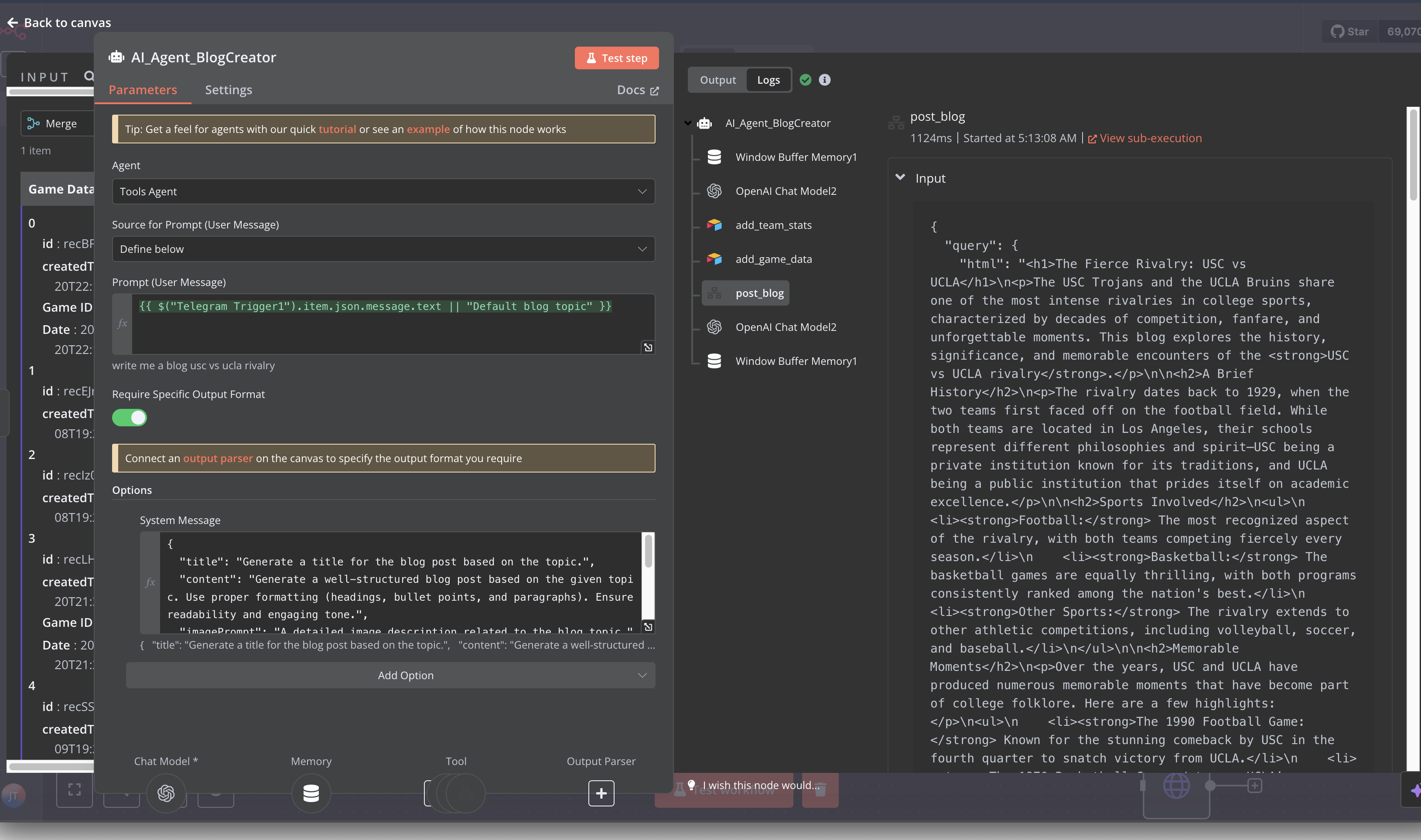The height and width of the screenshot is (840, 1421).
Task: Select AI_Agent_BlogCreator root log entry
Action: click(x=778, y=123)
